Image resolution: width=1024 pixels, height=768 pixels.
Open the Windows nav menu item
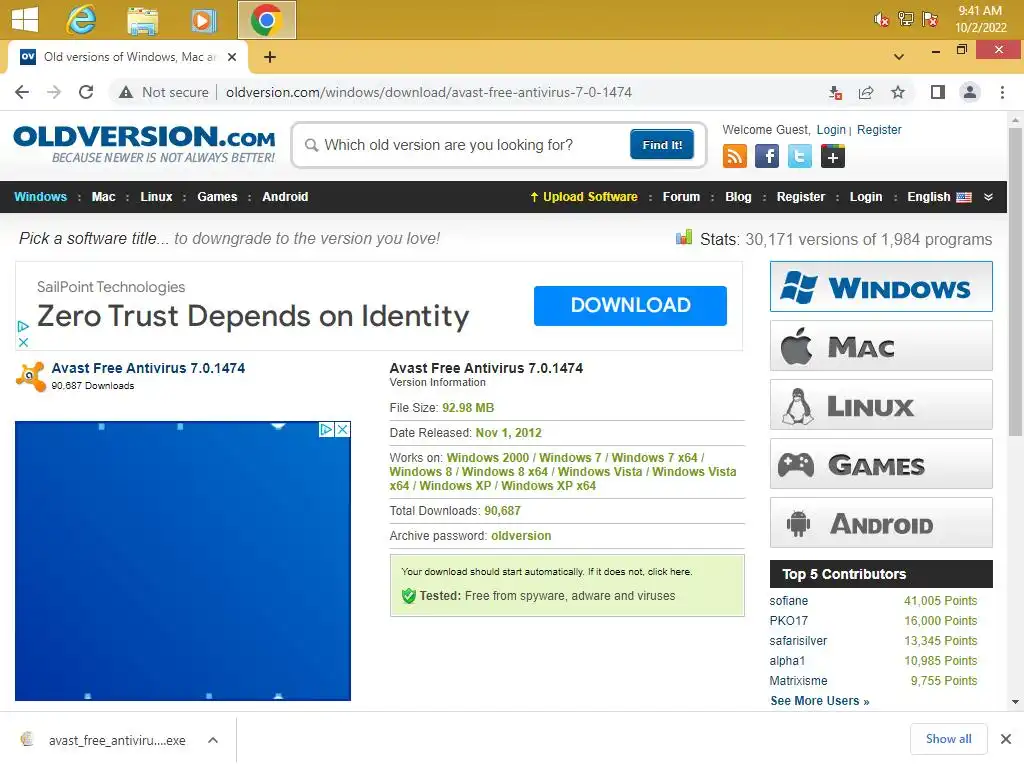tap(40, 197)
